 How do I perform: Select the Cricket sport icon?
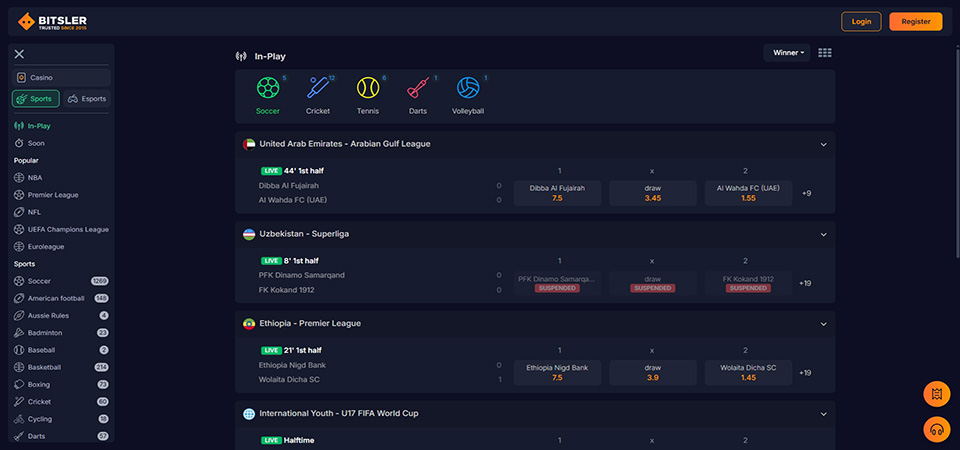(318, 88)
